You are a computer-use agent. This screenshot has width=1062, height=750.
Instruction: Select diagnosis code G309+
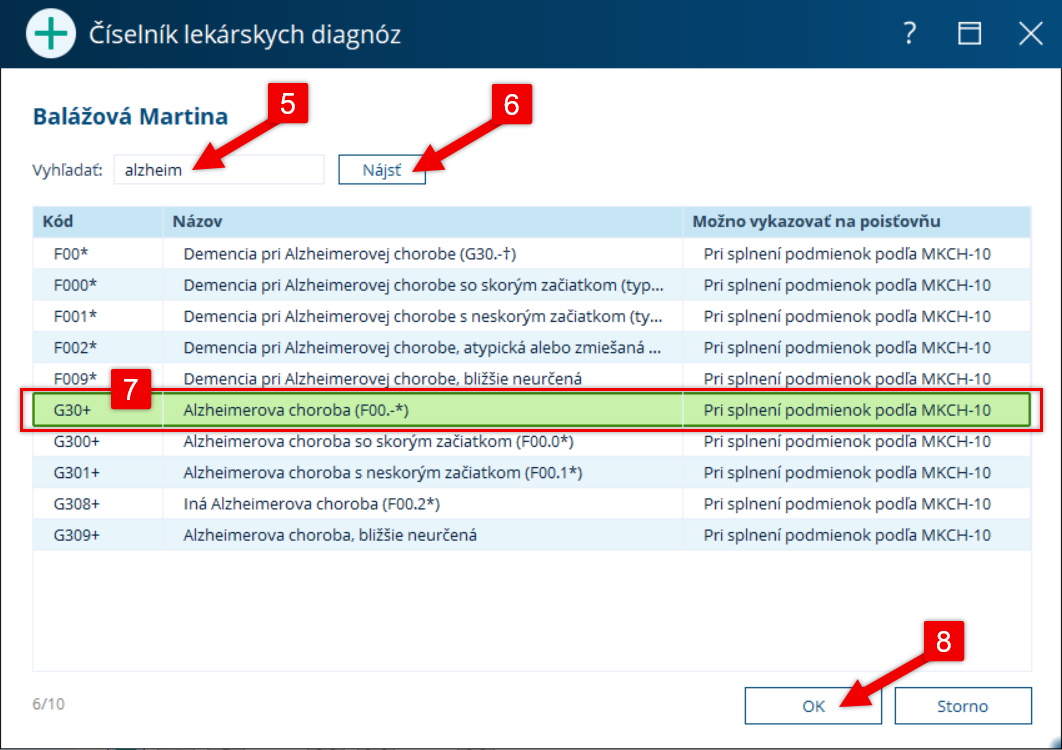pyautogui.click(x=77, y=535)
